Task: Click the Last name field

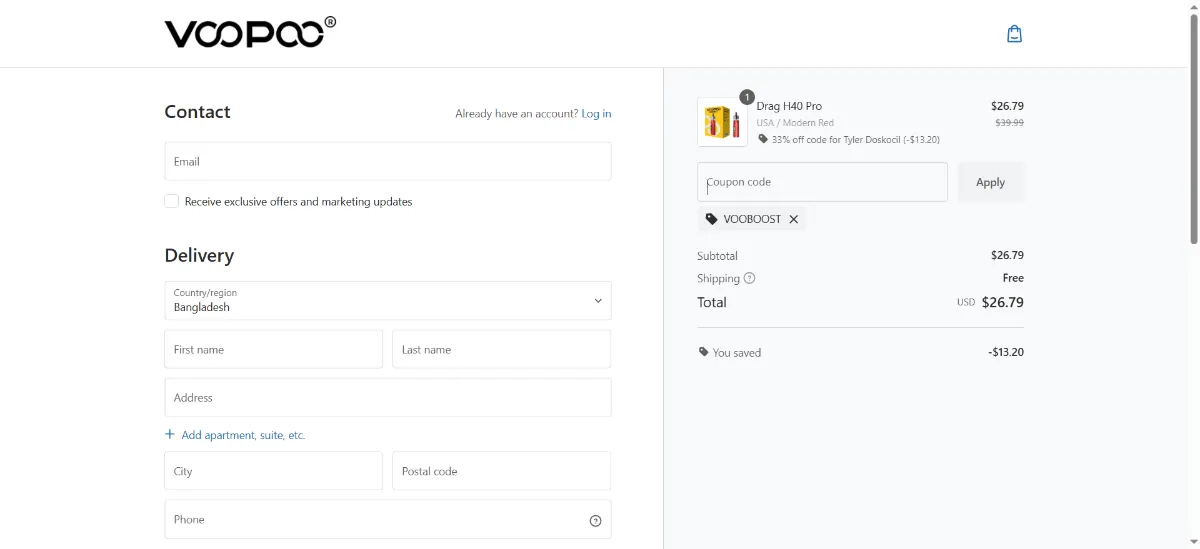Action: coord(502,350)
